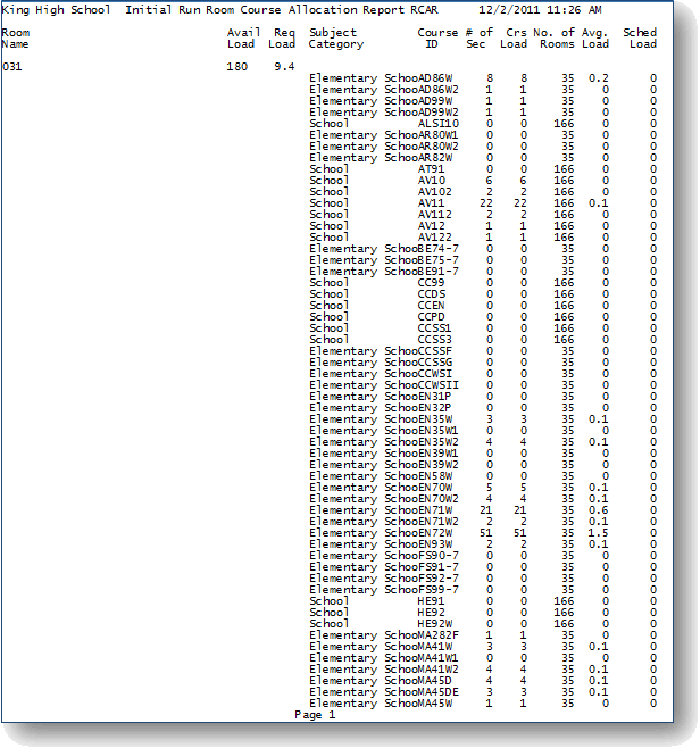Click course ID MA45DE

click(438, 693)
